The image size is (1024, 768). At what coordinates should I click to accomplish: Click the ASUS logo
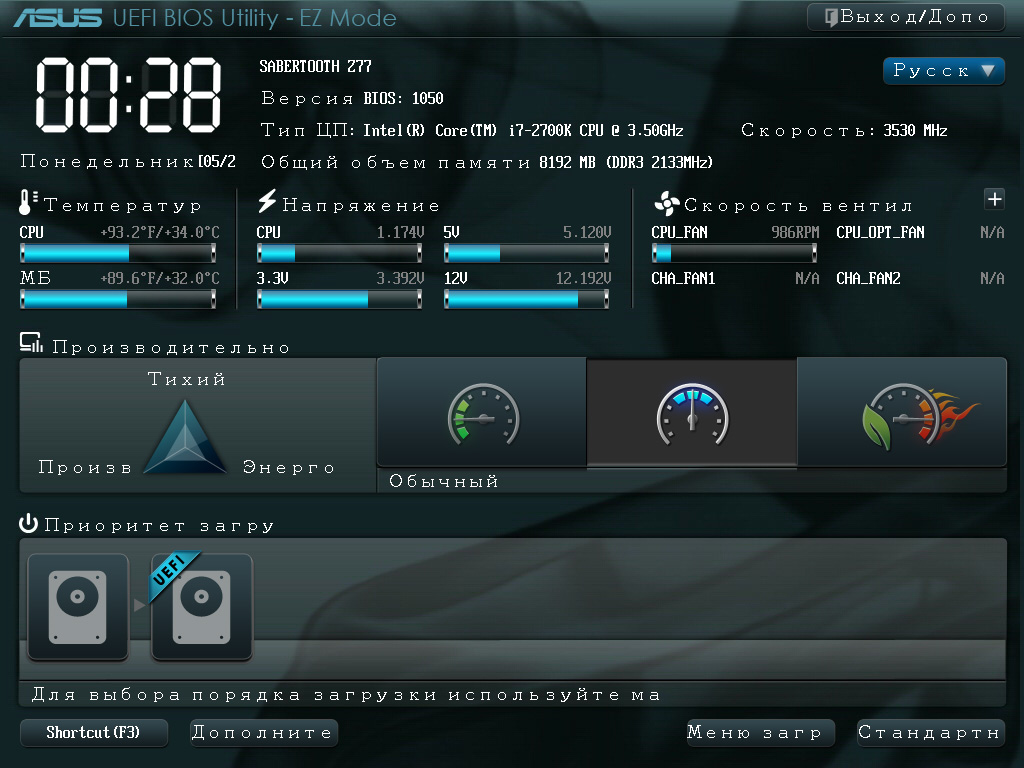click(x=57, y=18)
